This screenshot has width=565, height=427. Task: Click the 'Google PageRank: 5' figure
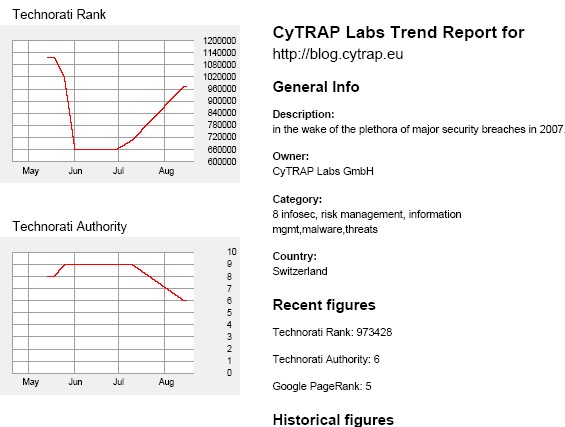pos(322,386)
